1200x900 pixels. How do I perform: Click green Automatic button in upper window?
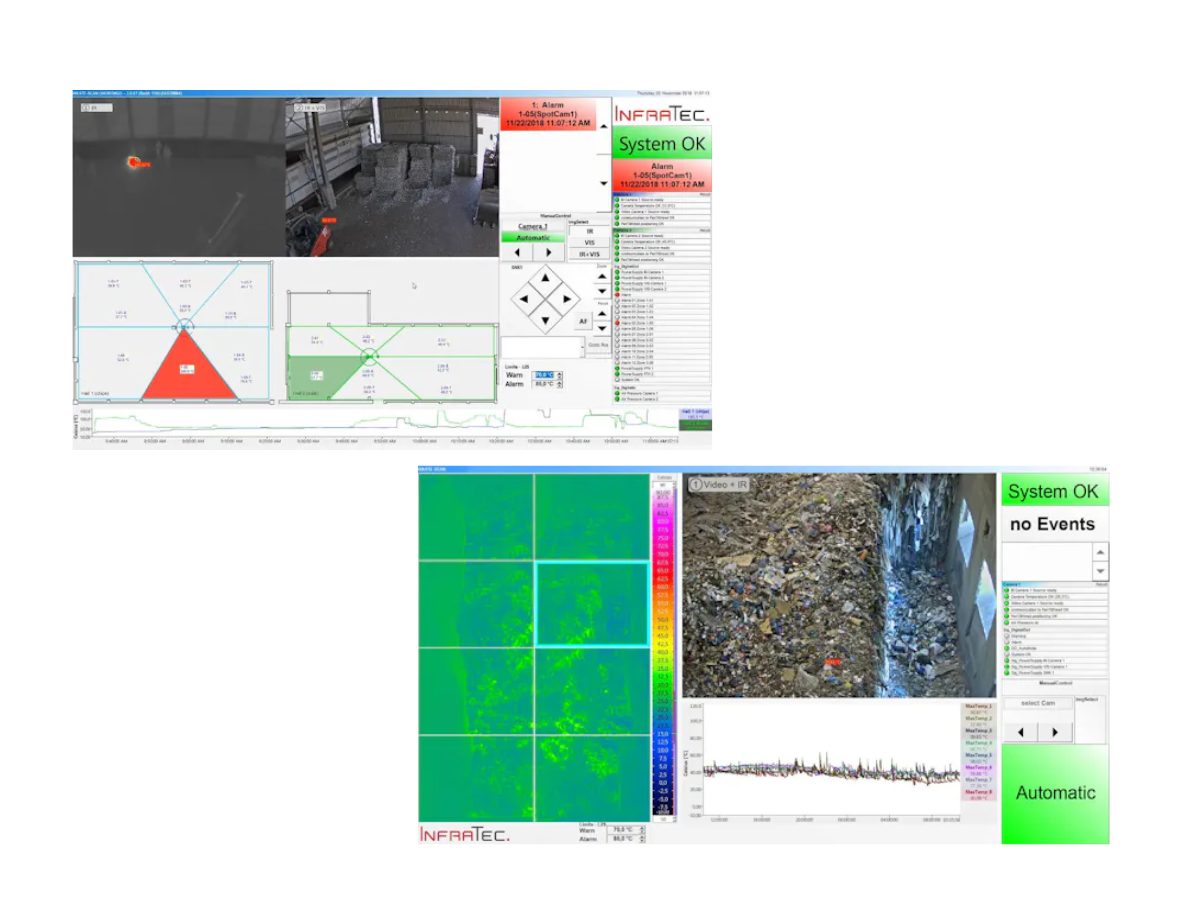pyautogui.click(x=533, y=238)
